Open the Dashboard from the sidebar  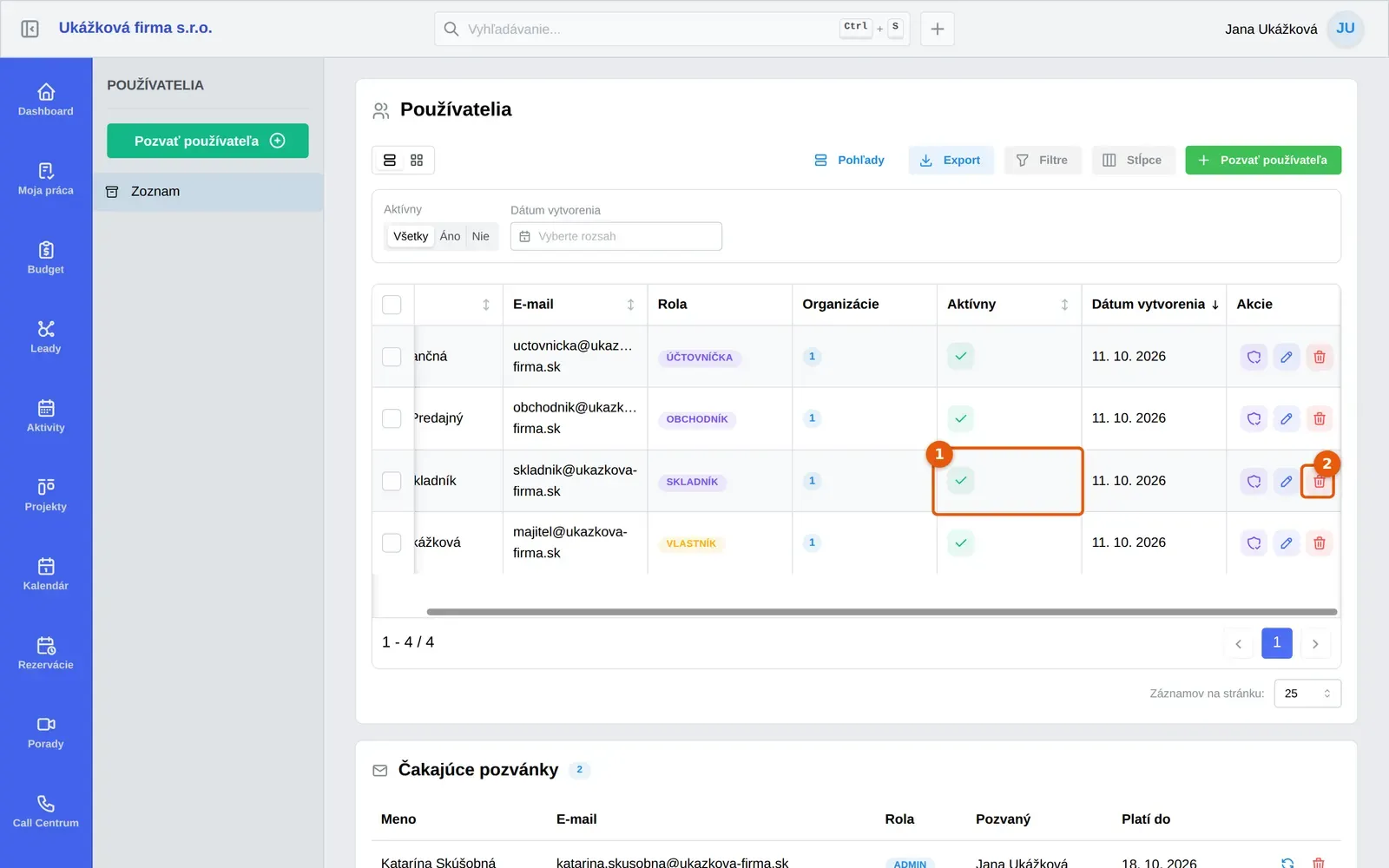tap(46, 100)
